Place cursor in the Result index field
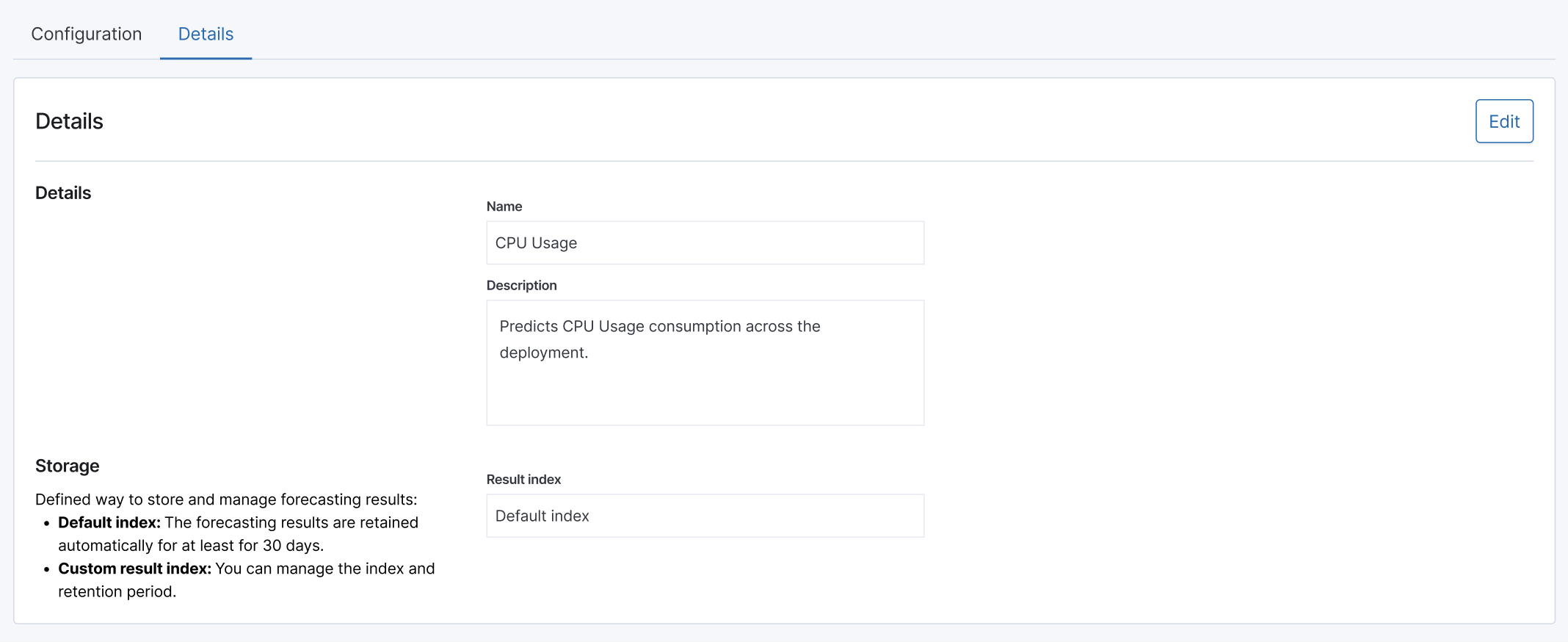1568x642 pixels. click(704, 516)
